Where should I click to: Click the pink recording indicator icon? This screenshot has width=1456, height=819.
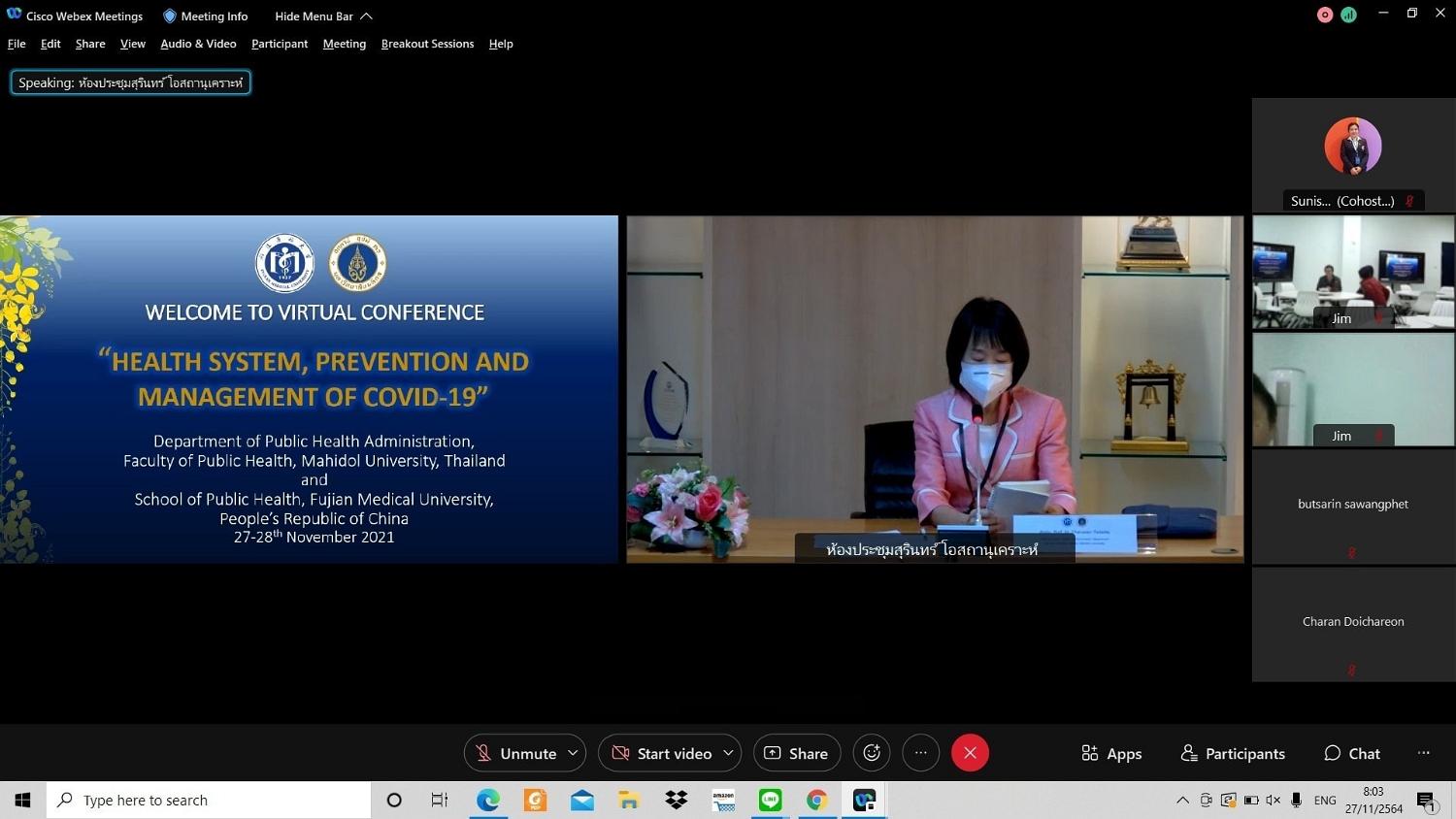point(1325,15)
